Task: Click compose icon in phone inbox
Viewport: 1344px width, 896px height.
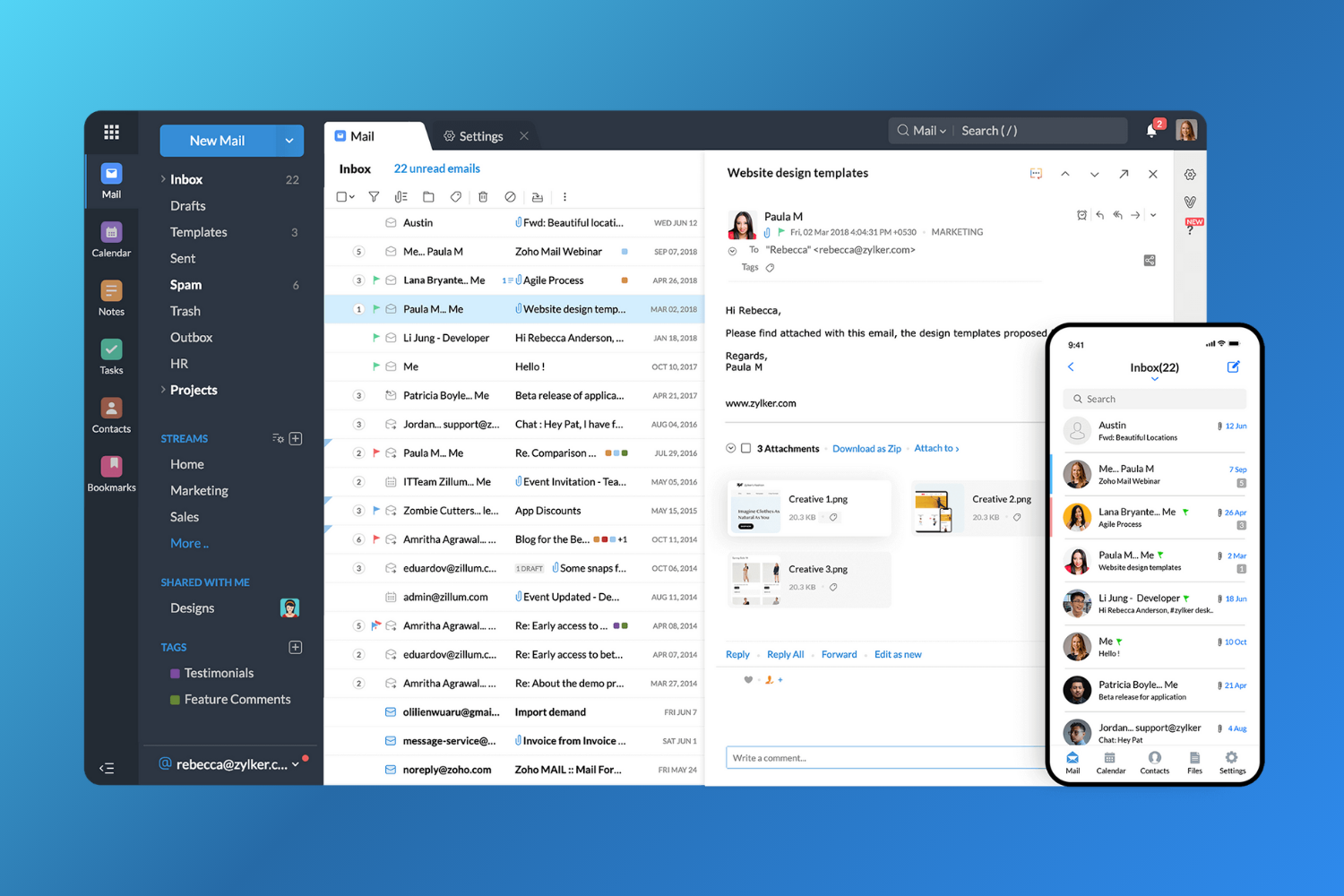Action: point(1233,366)
